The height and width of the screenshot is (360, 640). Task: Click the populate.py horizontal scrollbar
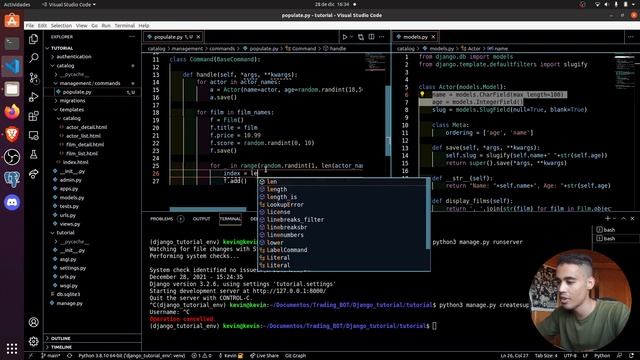pos(208,209)
